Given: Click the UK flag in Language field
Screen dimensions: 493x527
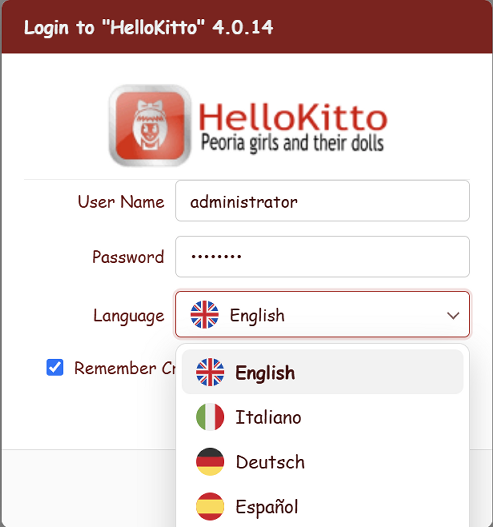Looking at the screenshot, I should pyautogui.click(x=204, y=315).
